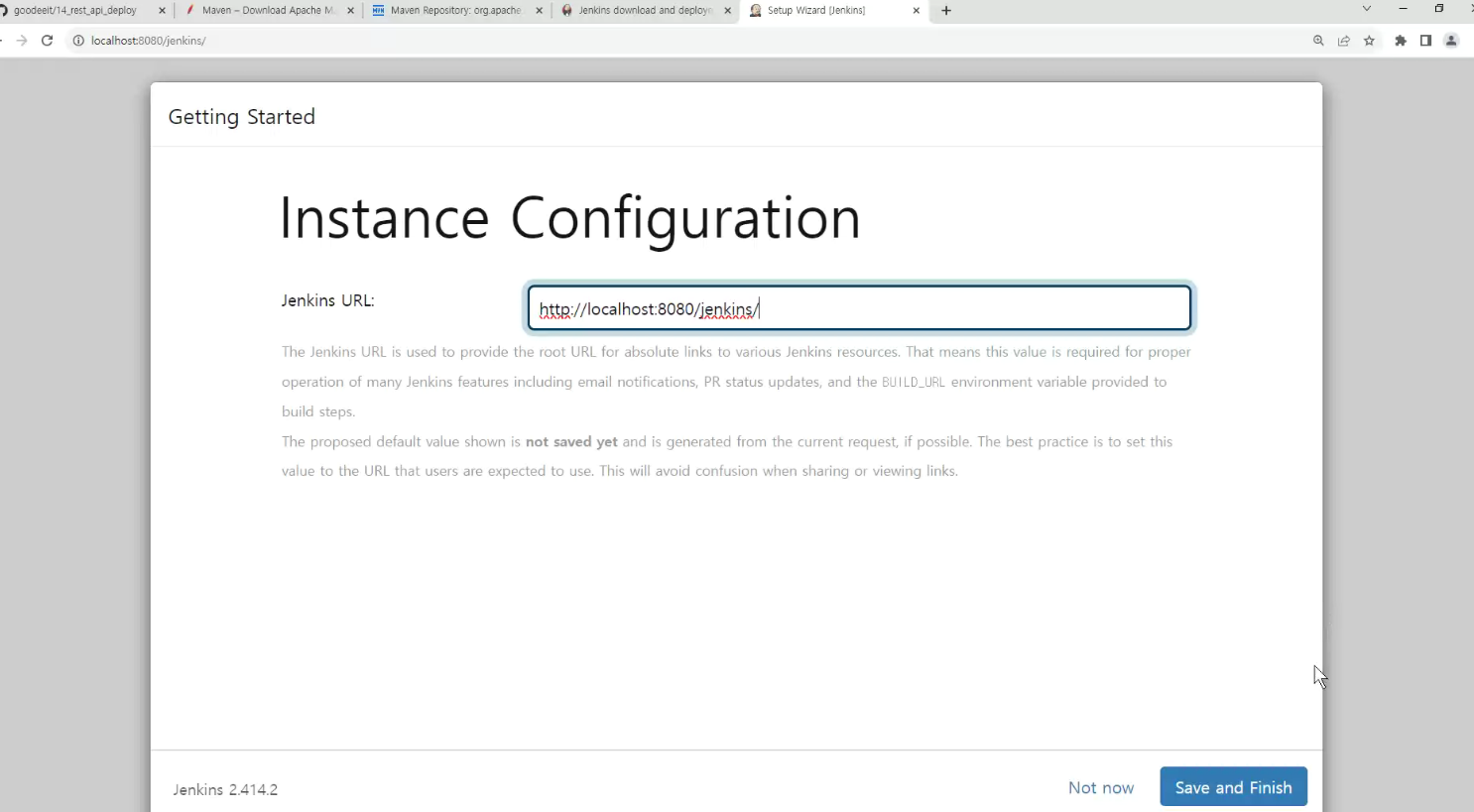Choose the Not now link

click(x=1101, y=787)
